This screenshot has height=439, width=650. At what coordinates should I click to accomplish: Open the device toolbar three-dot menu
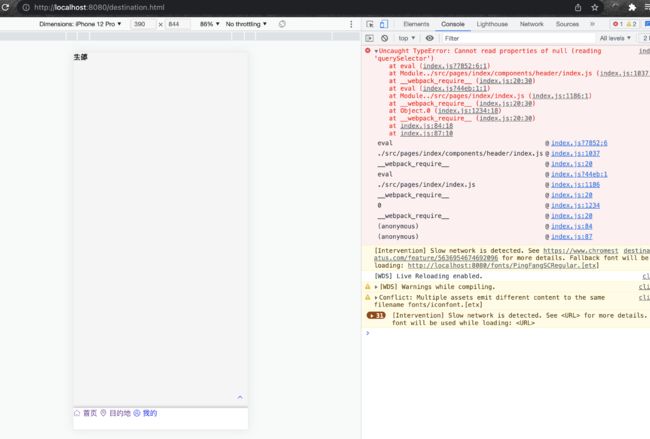coord(351,24)
